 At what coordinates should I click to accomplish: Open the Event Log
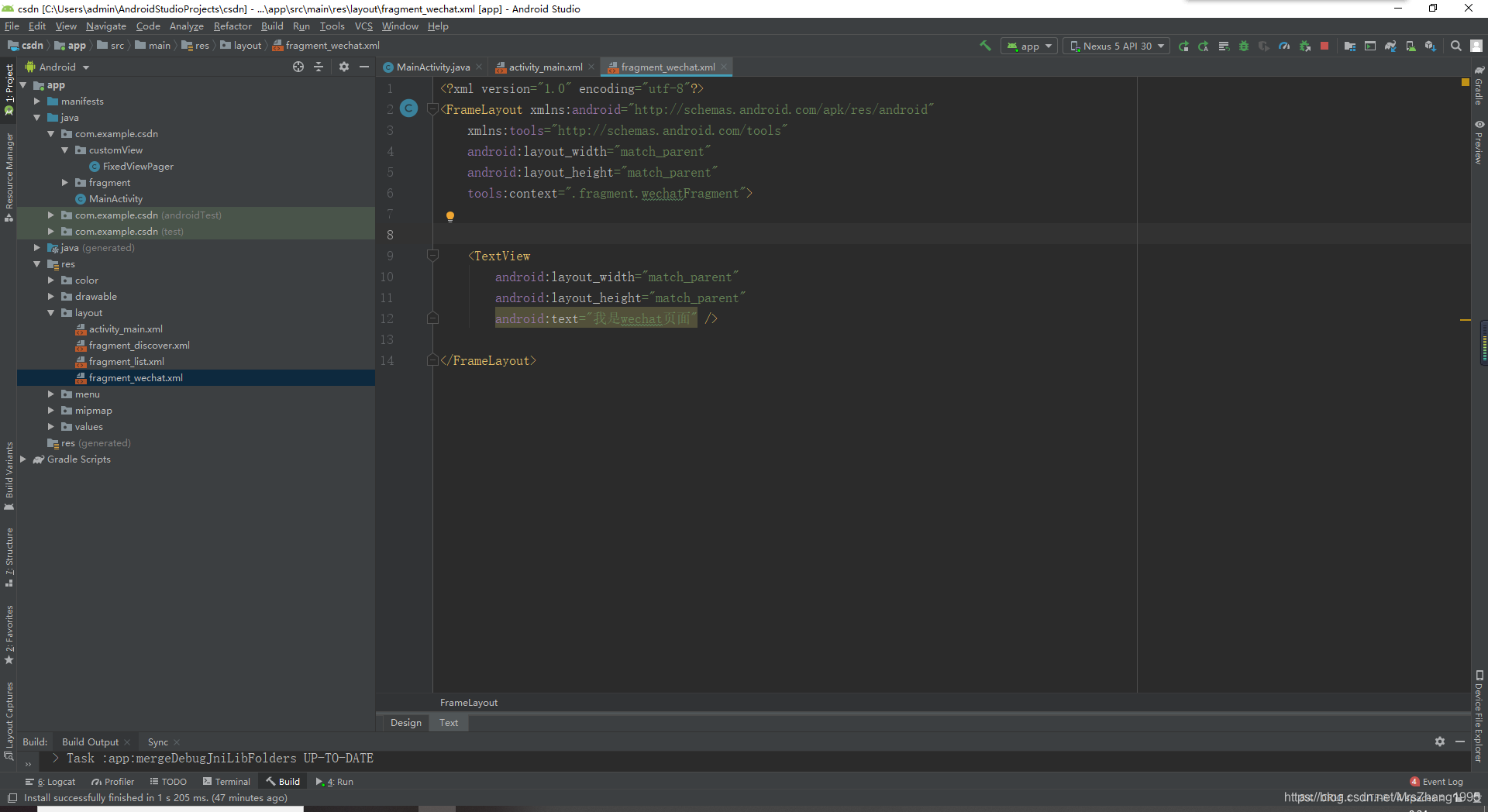(x=1437, y=782)
